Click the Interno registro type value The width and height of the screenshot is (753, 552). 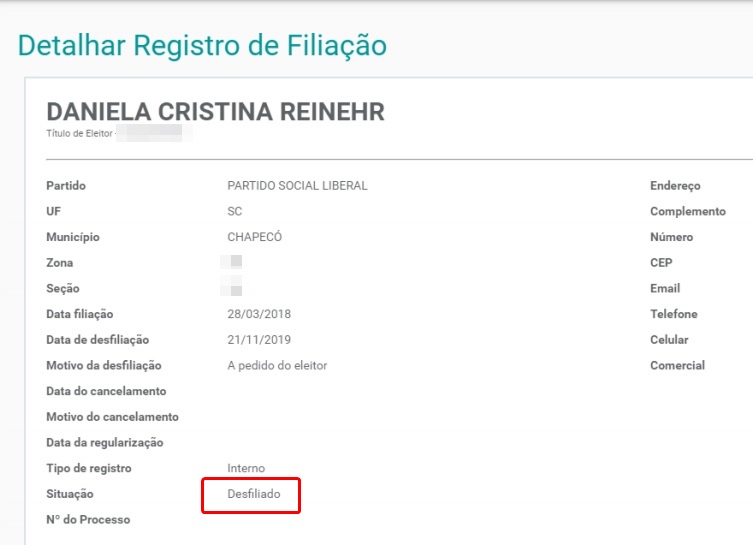246,469
